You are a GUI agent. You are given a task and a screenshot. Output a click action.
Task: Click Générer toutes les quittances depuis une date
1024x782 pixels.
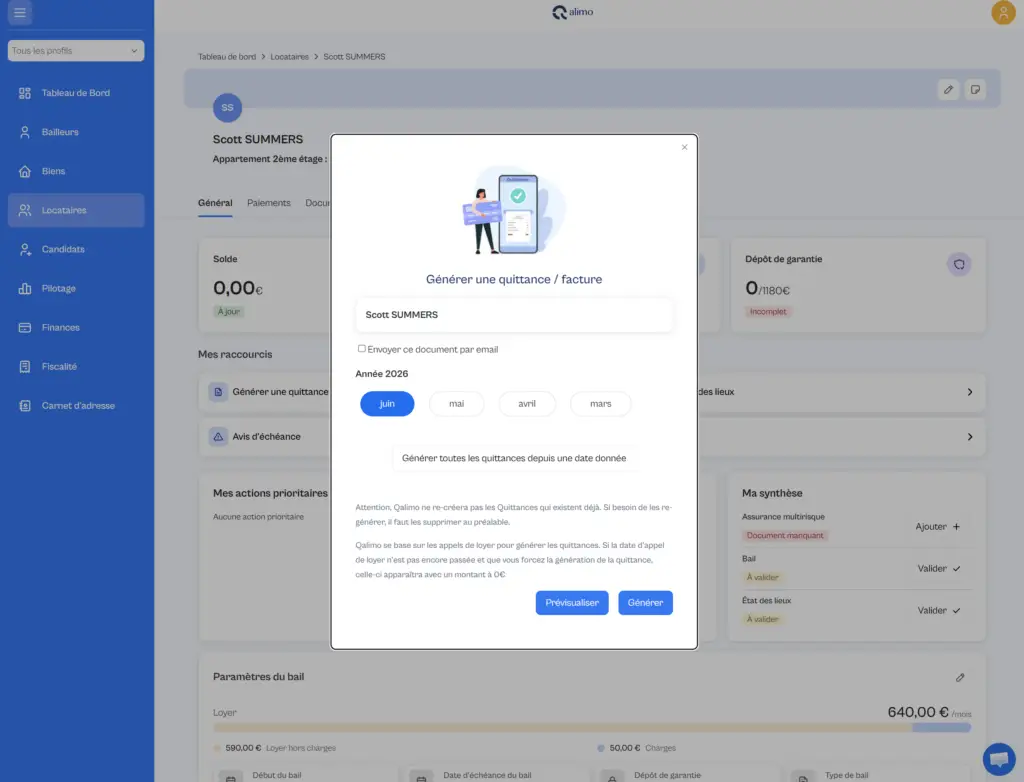click(514, 459)
